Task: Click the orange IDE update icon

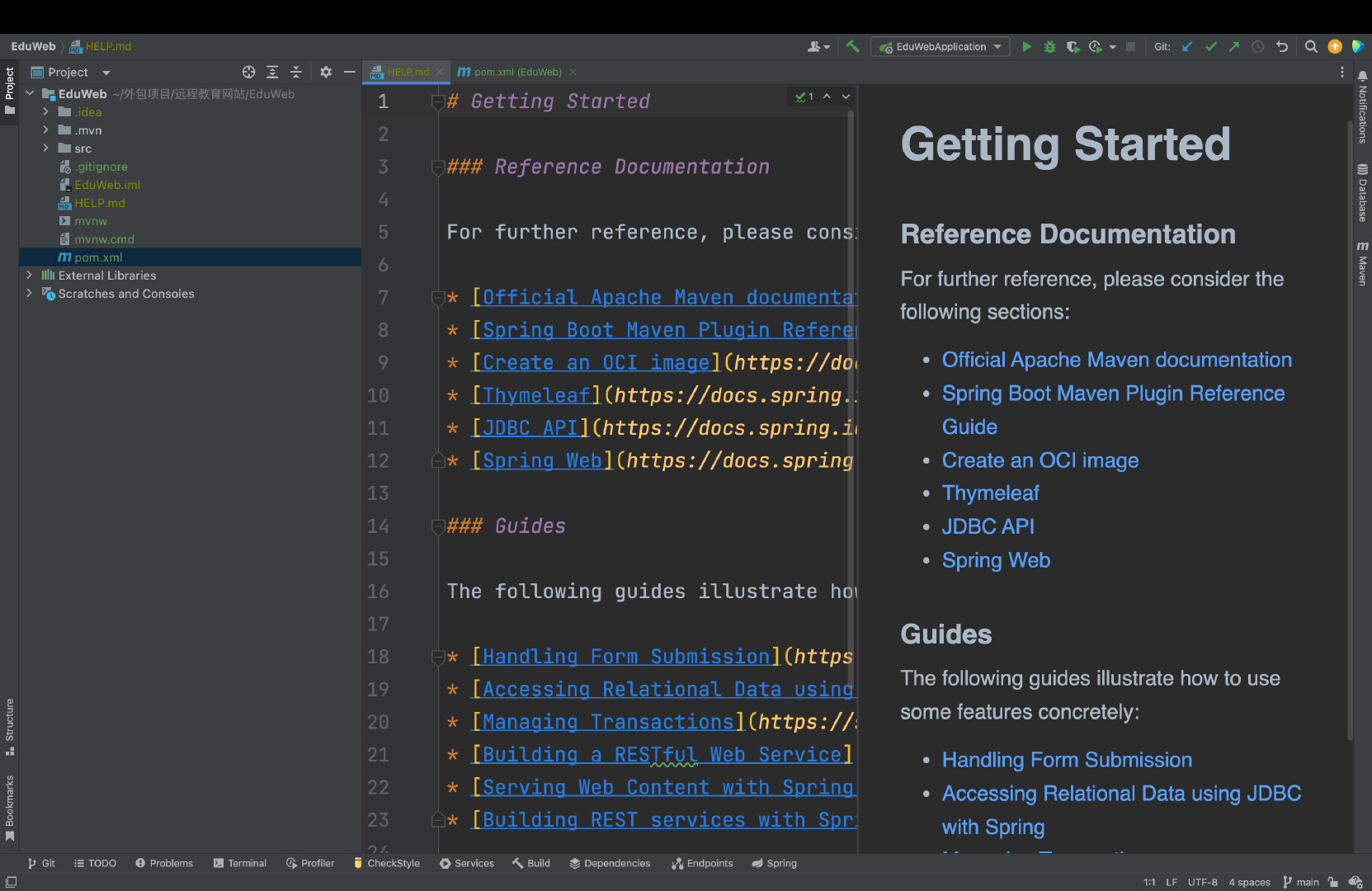Action: 1335,47
